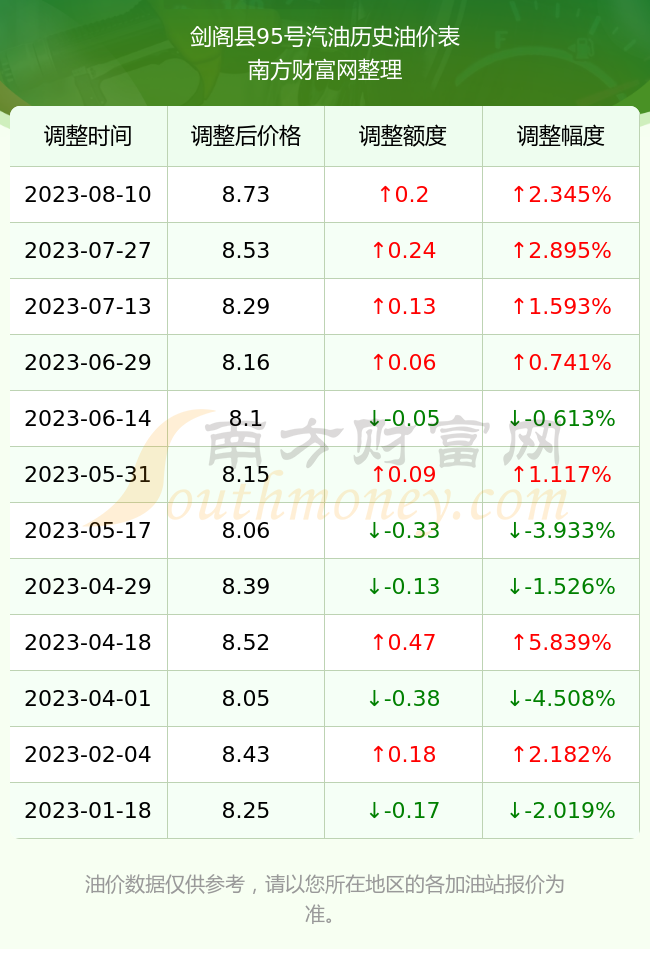
Task: Click the 调整时间 column header
Action: pyautogui.click(x=88, y=136)
